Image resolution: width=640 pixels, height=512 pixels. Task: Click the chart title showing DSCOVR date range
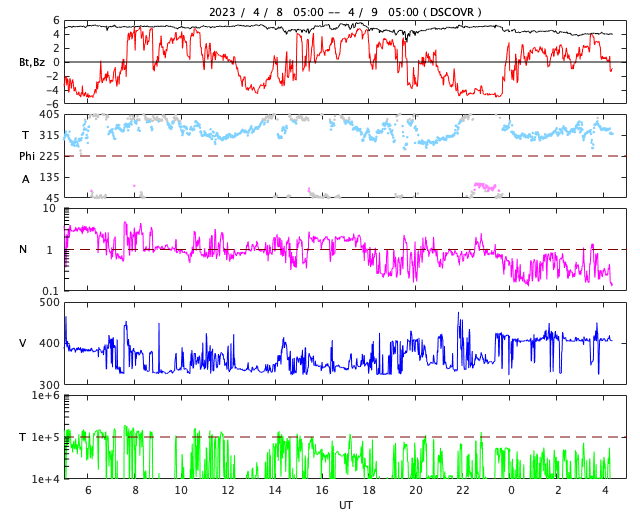tap(345, 12)
